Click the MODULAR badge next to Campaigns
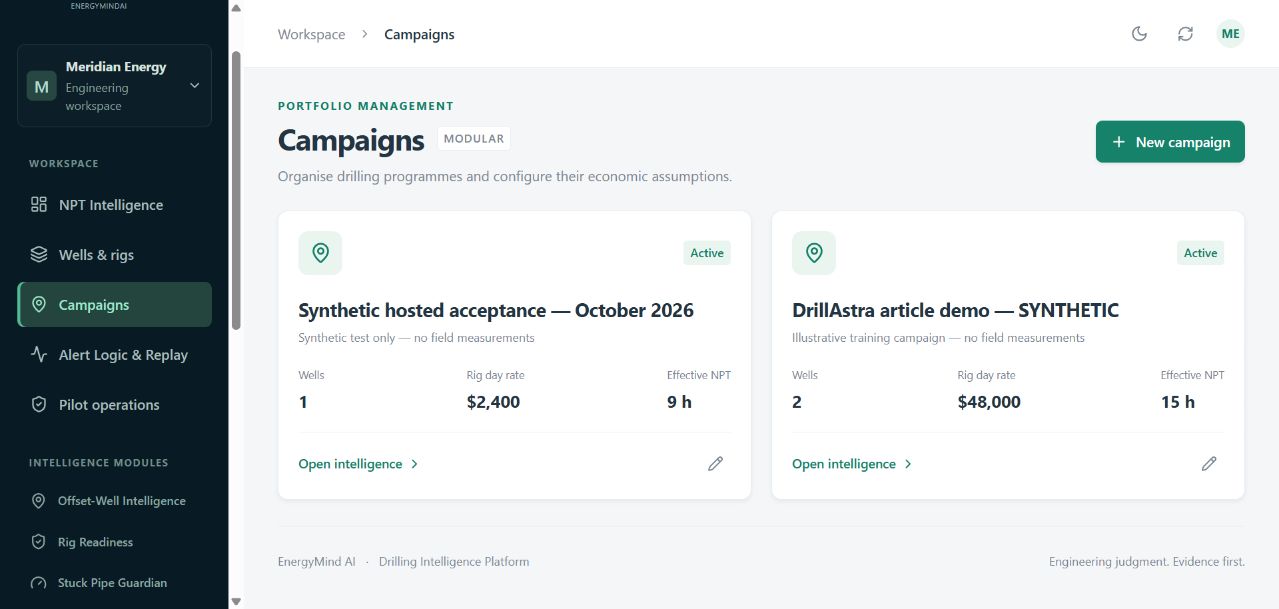The image size is (1279, 609). click(474, 139)
